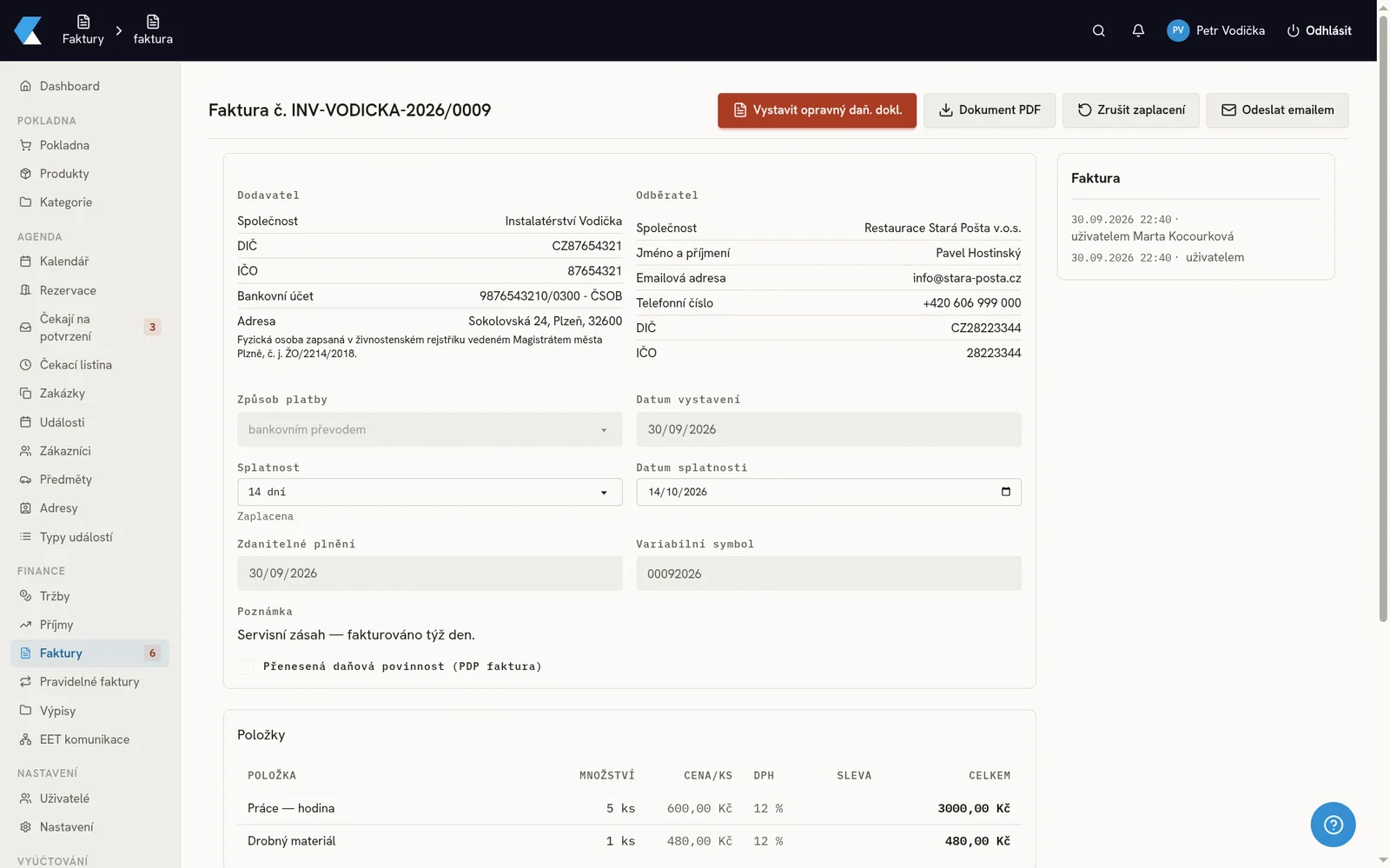Click Odeslat emailem button
This screenshot has width=1390, height=868.
click(1278, 110)
